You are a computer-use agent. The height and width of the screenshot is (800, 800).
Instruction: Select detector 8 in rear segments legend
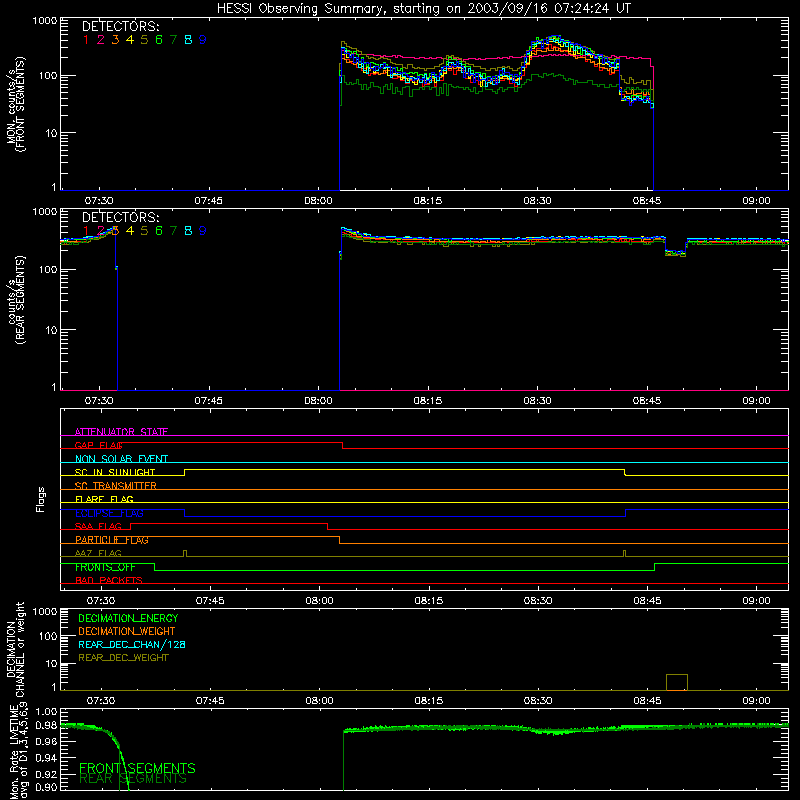188,231
